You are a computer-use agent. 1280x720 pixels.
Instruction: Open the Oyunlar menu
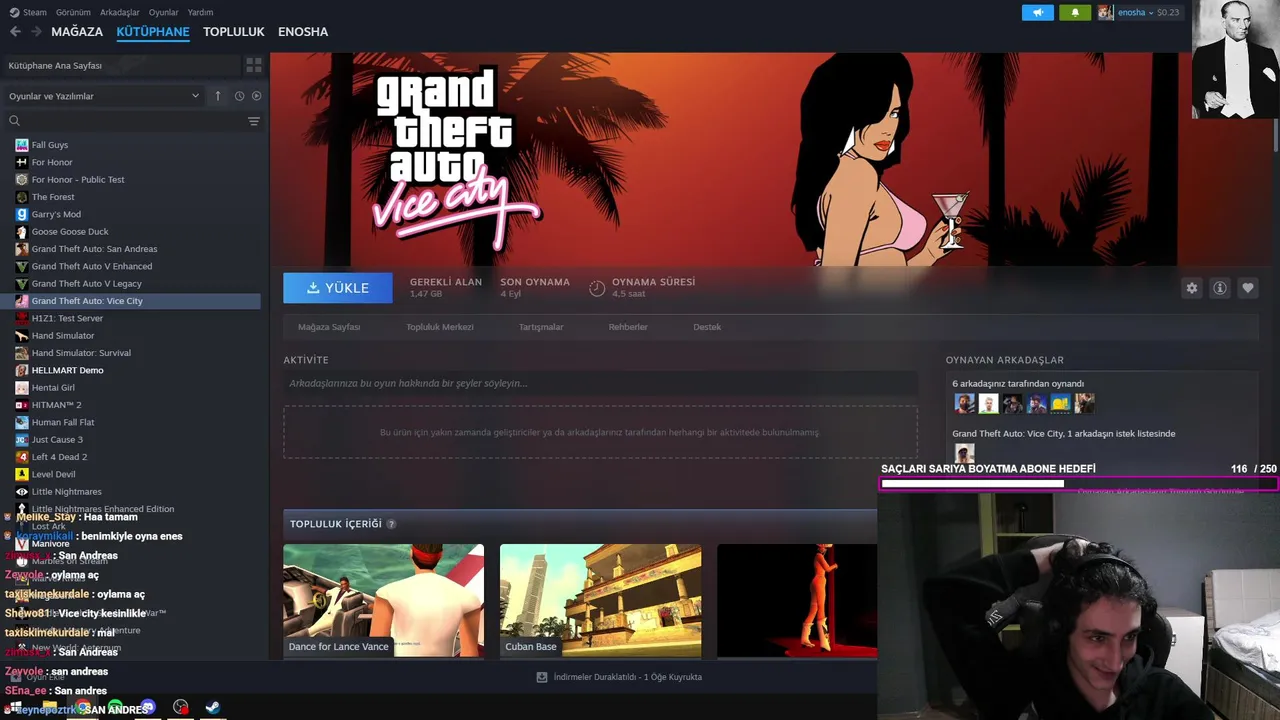(x=164, y=12)
